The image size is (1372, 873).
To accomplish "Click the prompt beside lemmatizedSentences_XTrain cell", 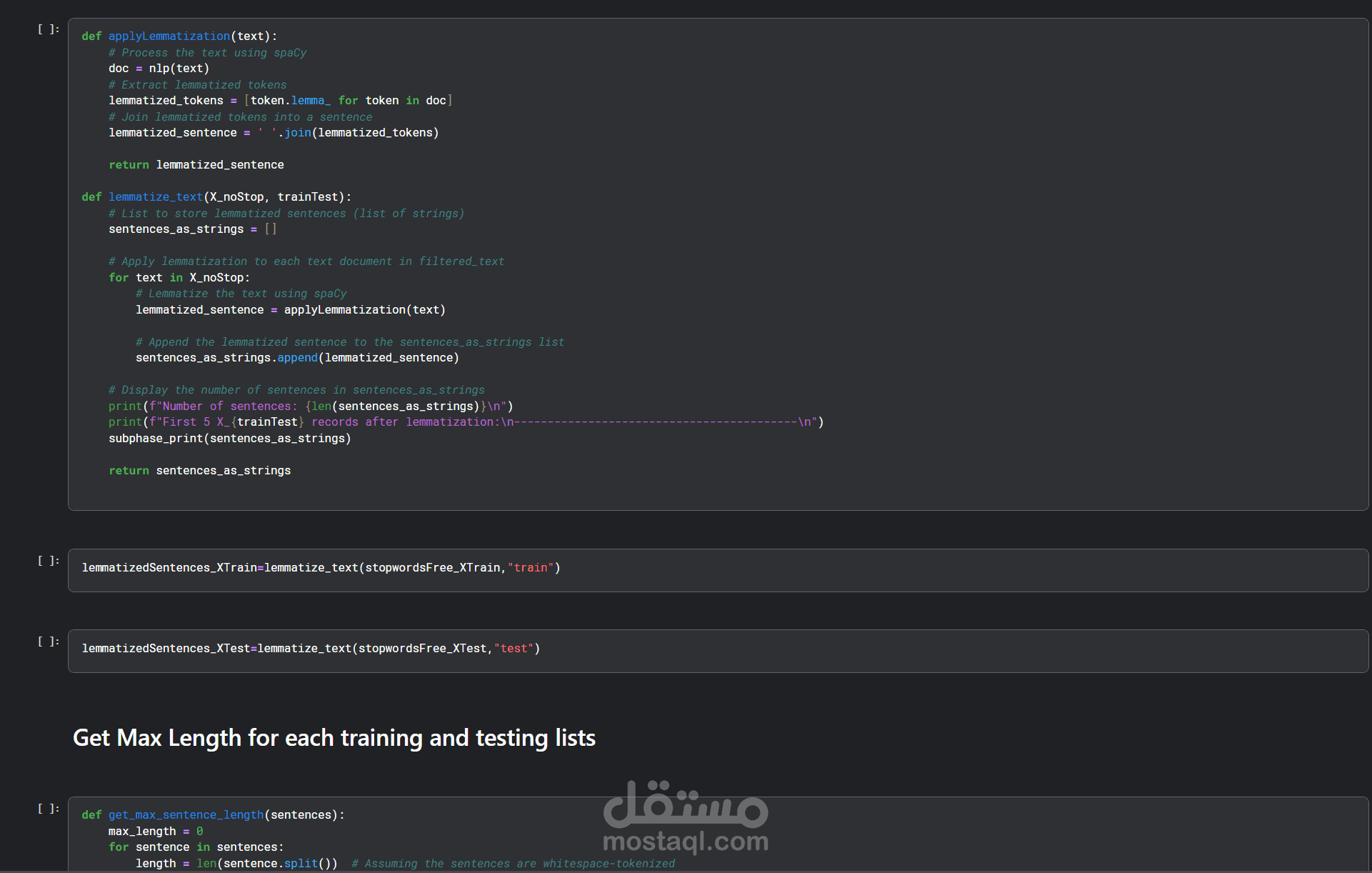I will coord(49,561).
